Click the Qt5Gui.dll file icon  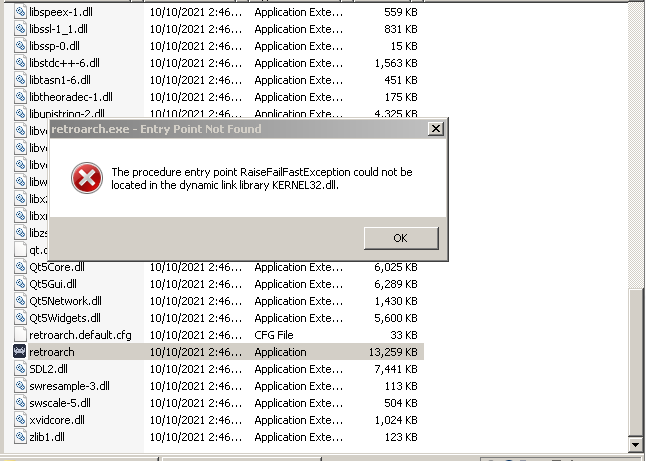point(20,284)
